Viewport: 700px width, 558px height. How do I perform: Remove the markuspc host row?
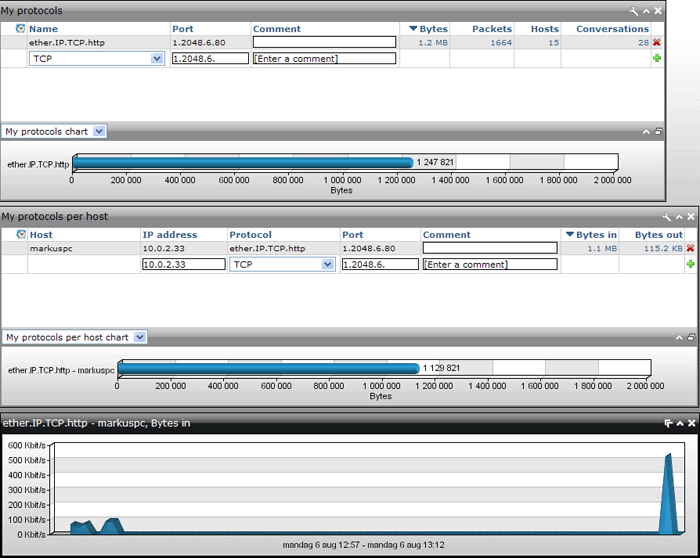click(x=691, y=248)
